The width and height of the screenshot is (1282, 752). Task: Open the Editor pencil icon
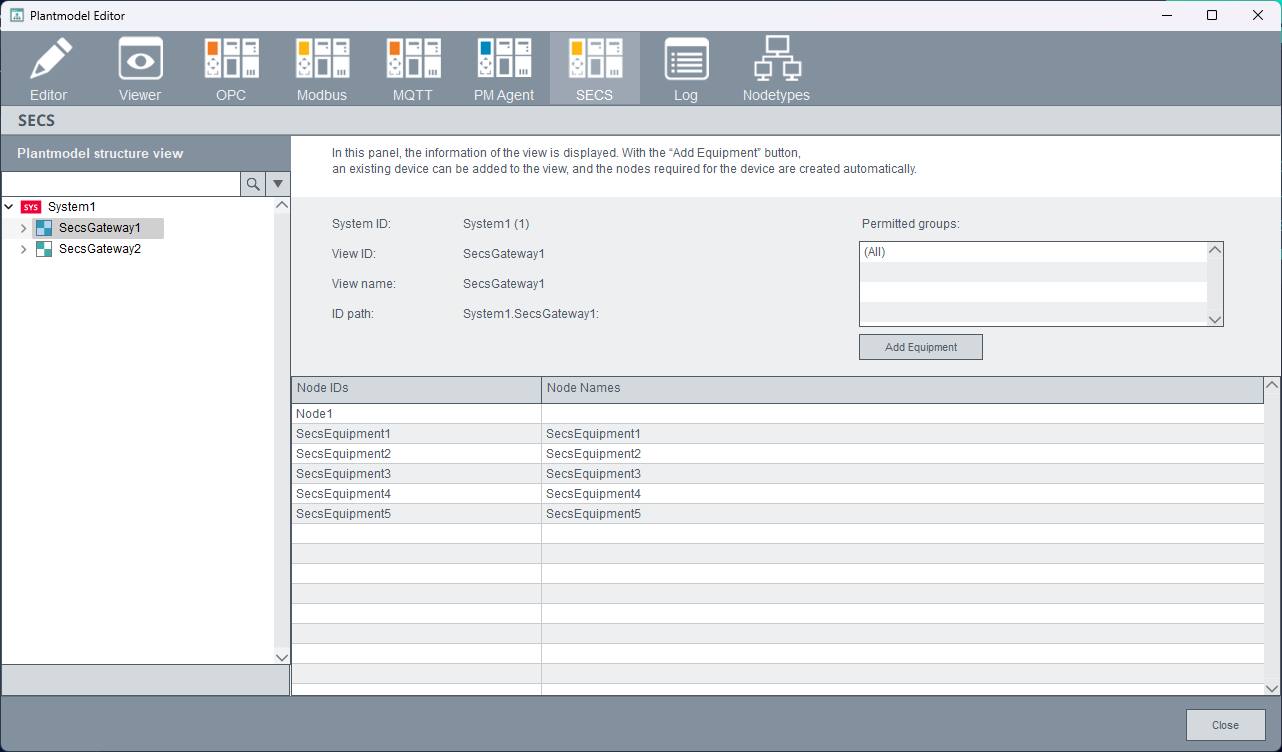[x=49, y=68]
